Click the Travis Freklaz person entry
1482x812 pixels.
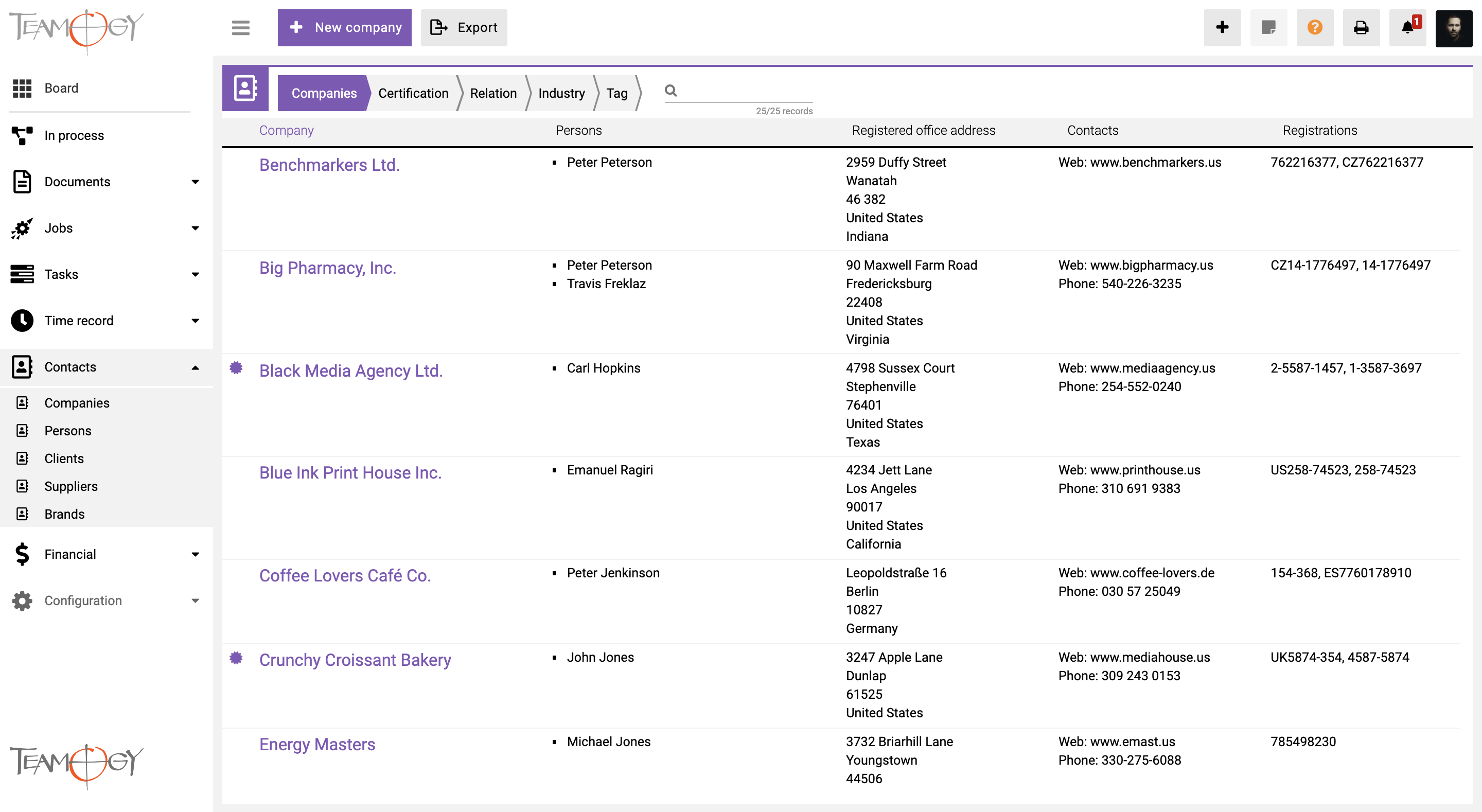point(606,284)
